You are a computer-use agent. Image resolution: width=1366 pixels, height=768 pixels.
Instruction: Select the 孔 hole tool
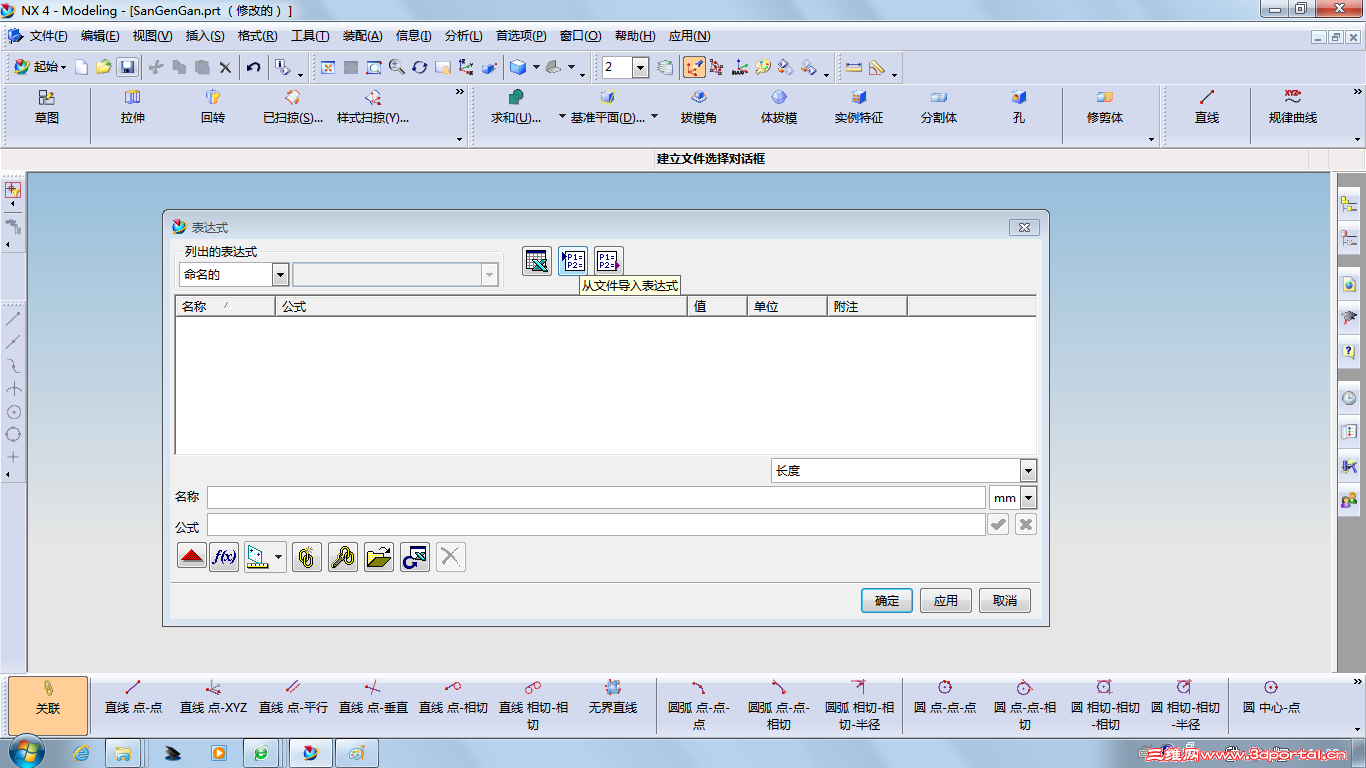pyautogui.click(x=1019, y=107)
